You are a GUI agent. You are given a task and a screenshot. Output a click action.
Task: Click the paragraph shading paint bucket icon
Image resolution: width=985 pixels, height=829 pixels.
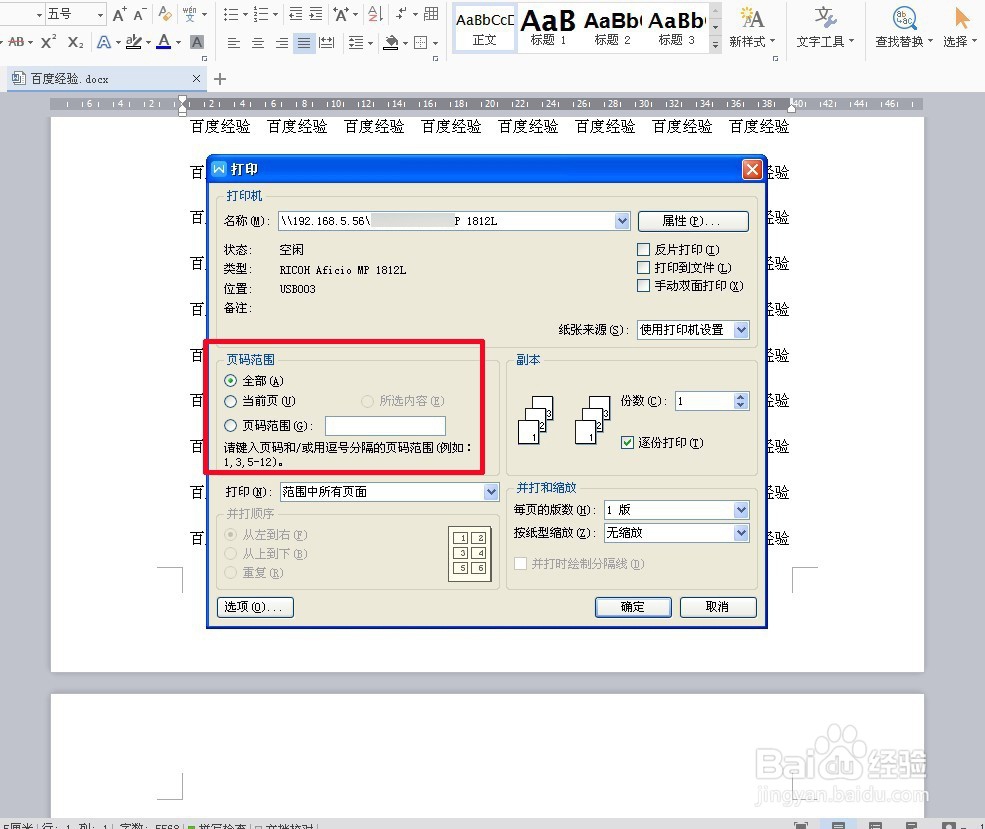391,43
